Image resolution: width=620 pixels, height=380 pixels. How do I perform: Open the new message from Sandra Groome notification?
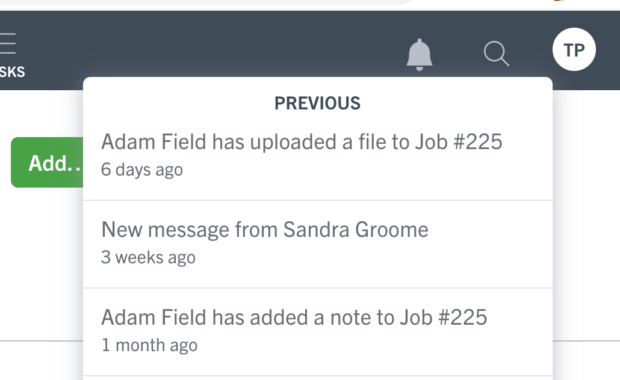(x=318, y=244)
